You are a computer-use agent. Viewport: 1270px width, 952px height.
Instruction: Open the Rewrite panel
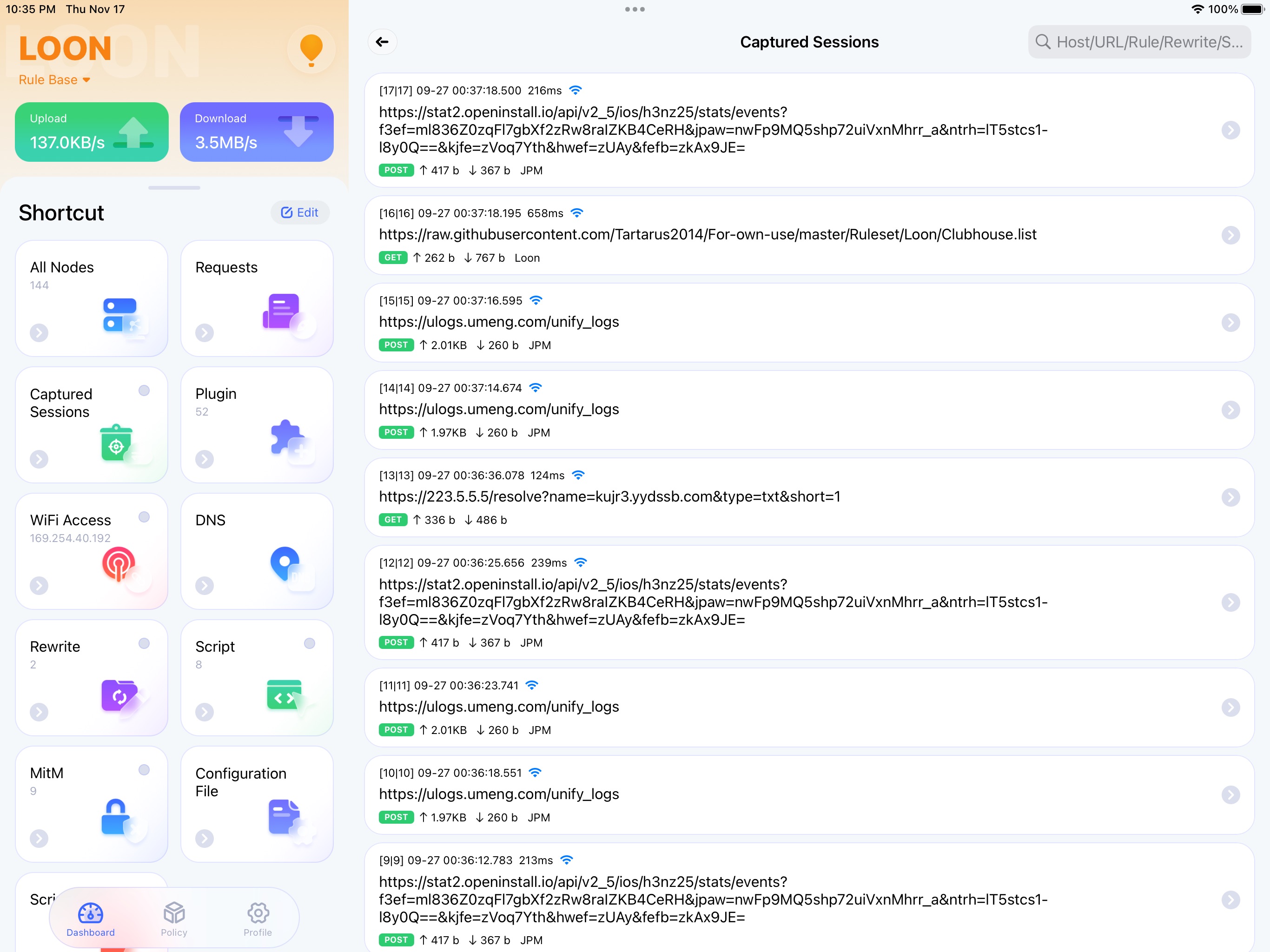tap(91, 679)
